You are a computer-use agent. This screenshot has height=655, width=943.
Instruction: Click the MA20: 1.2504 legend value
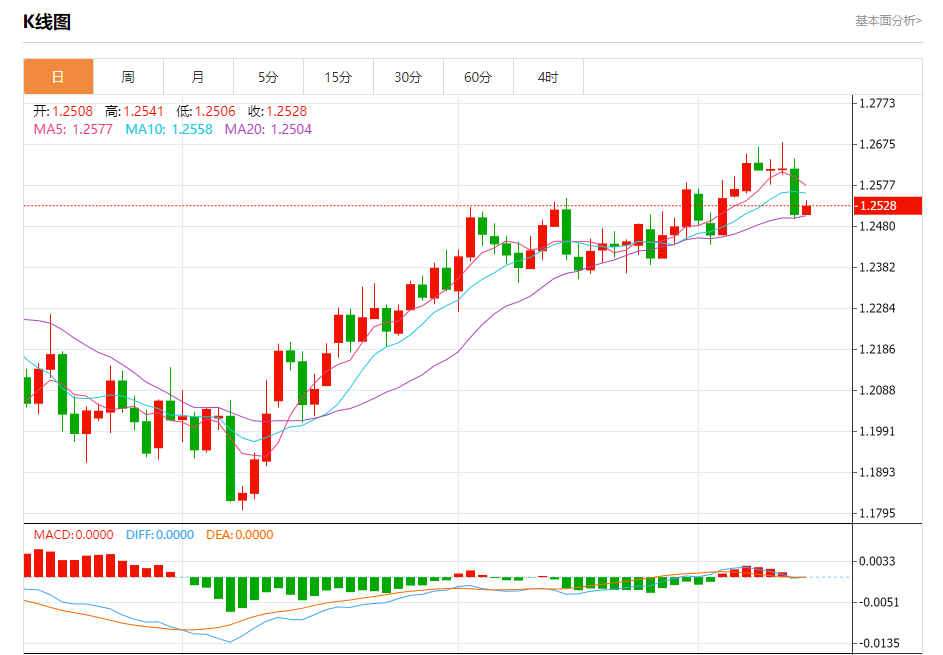268,129
